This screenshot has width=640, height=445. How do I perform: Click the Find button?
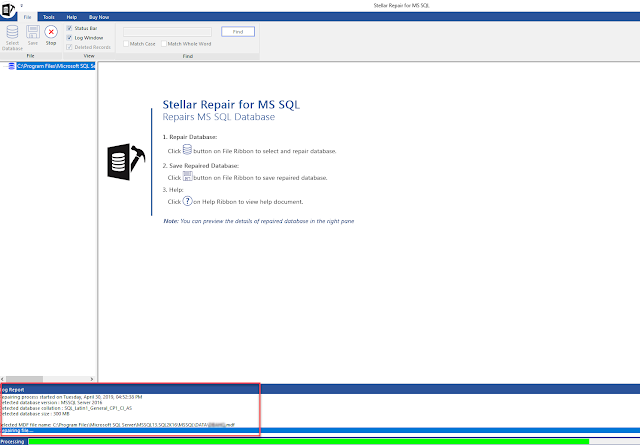pyautogui.click(x=238, y=31)
